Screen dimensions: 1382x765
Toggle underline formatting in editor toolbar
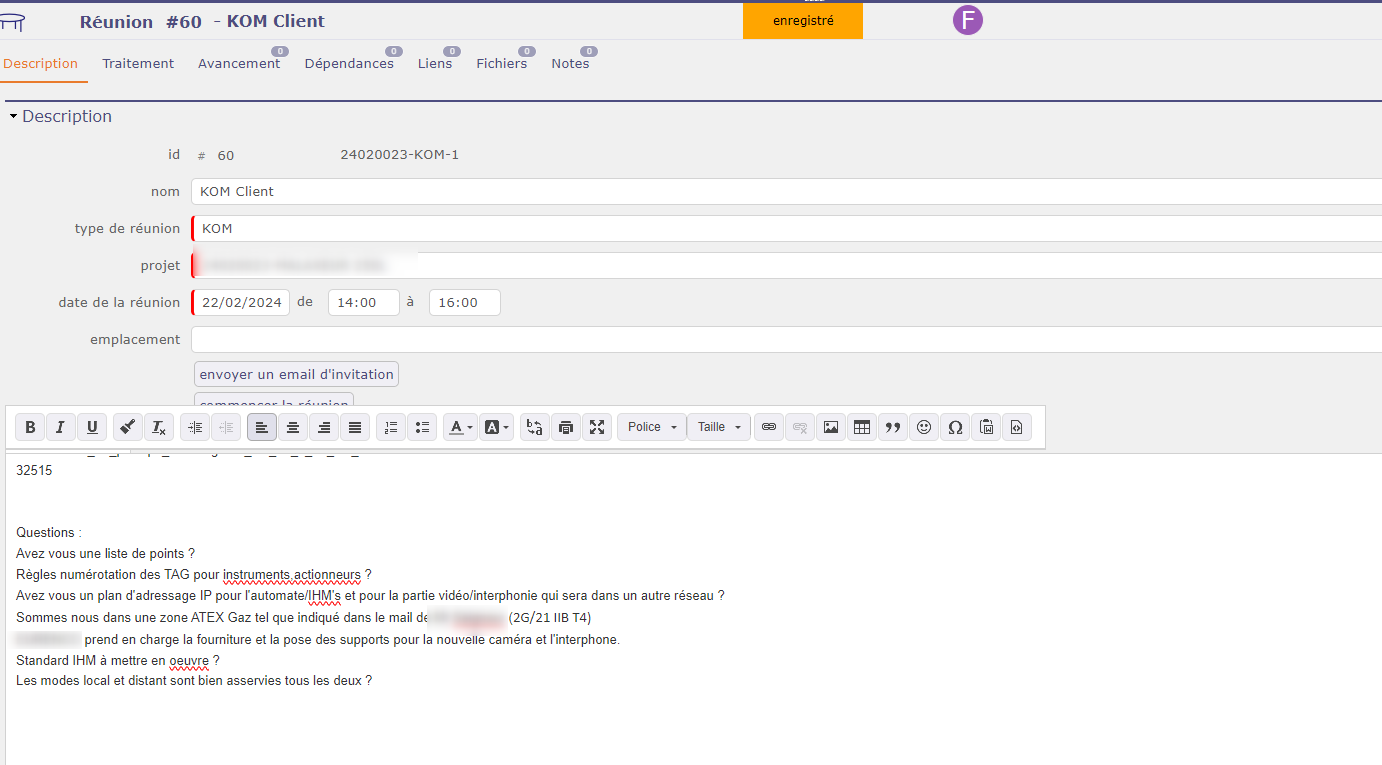(92, 427)
